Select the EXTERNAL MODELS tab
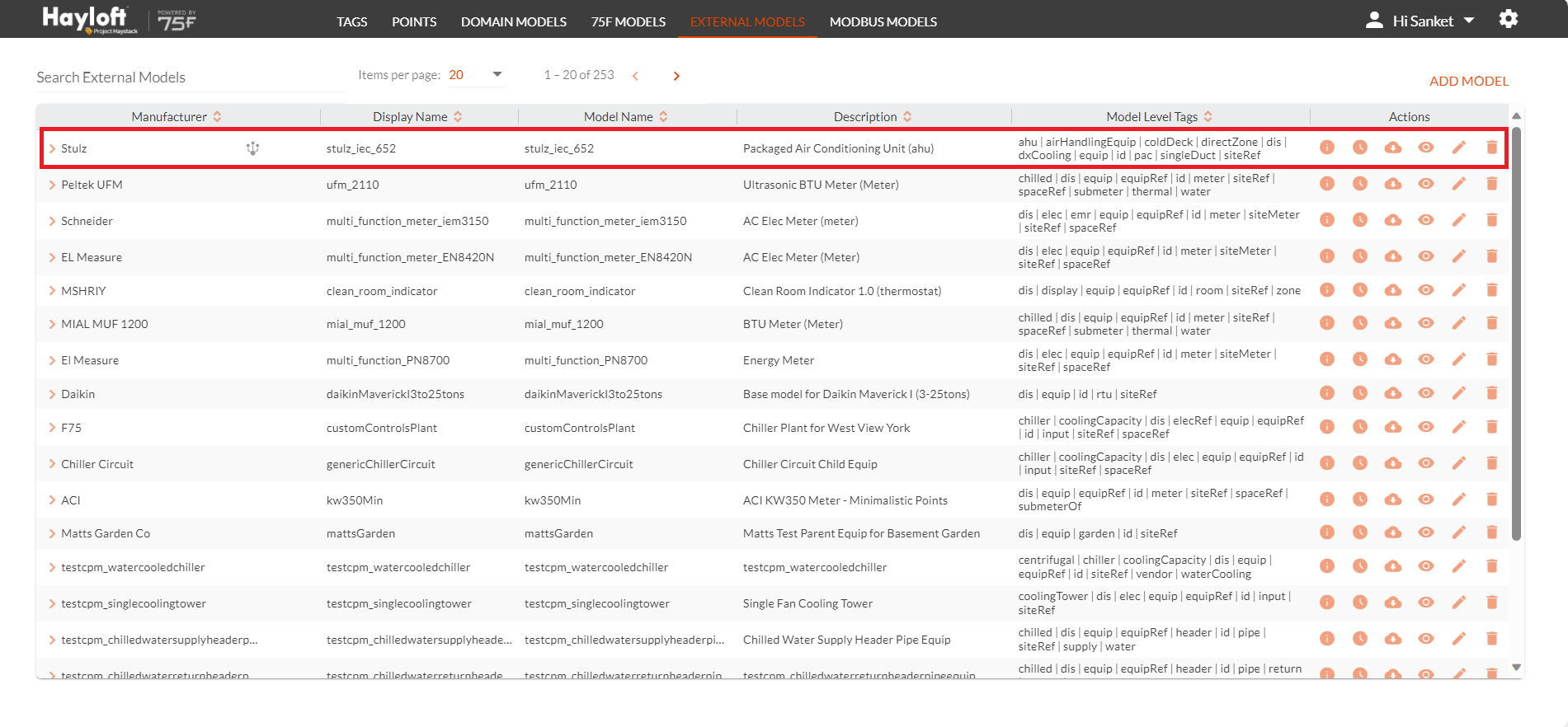Image resolution: width=1568 pixels, height=727 pixels. pos(747,21)
